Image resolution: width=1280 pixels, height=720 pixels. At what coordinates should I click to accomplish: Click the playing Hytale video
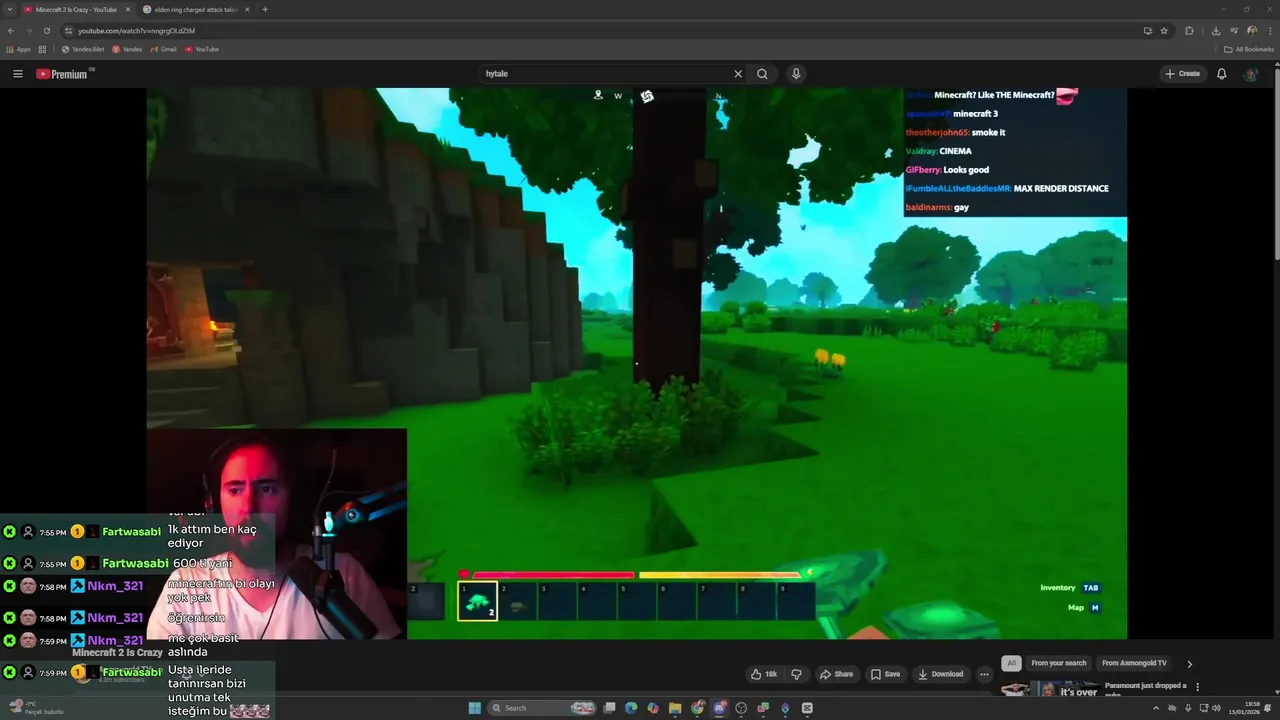(637, 363)
